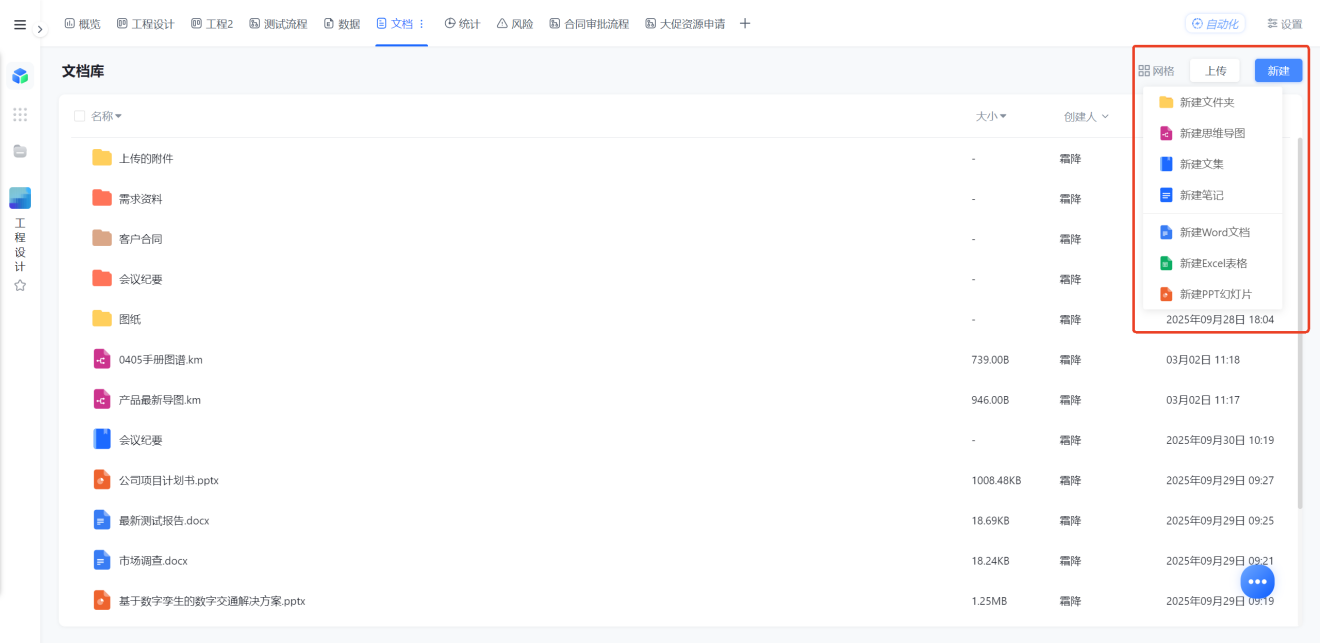Click the 图纸 folder icon
Viewport: 1320px width, 643px height.
pos(102,318)
